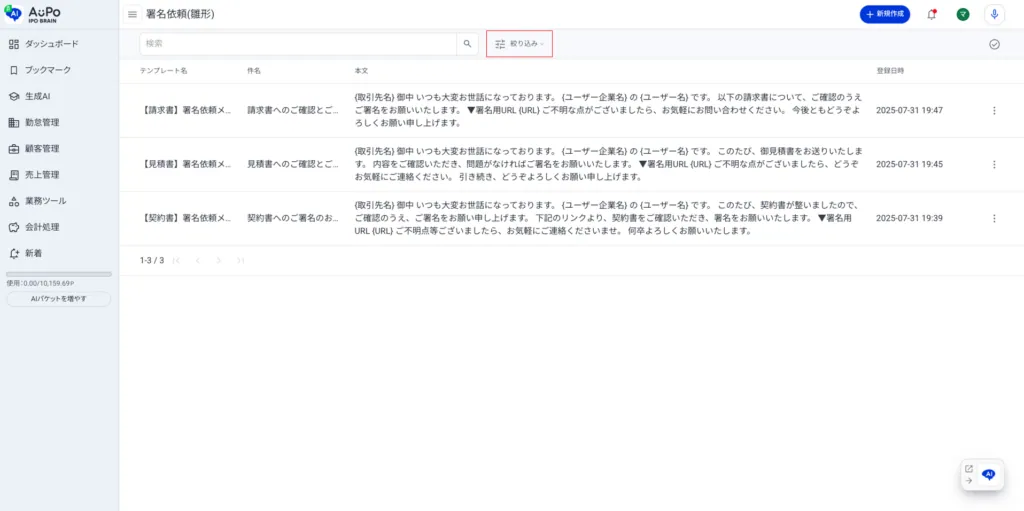
Task: Select 【見積書】署名依頼メ… template name
Action: click(x=185, y=165)
